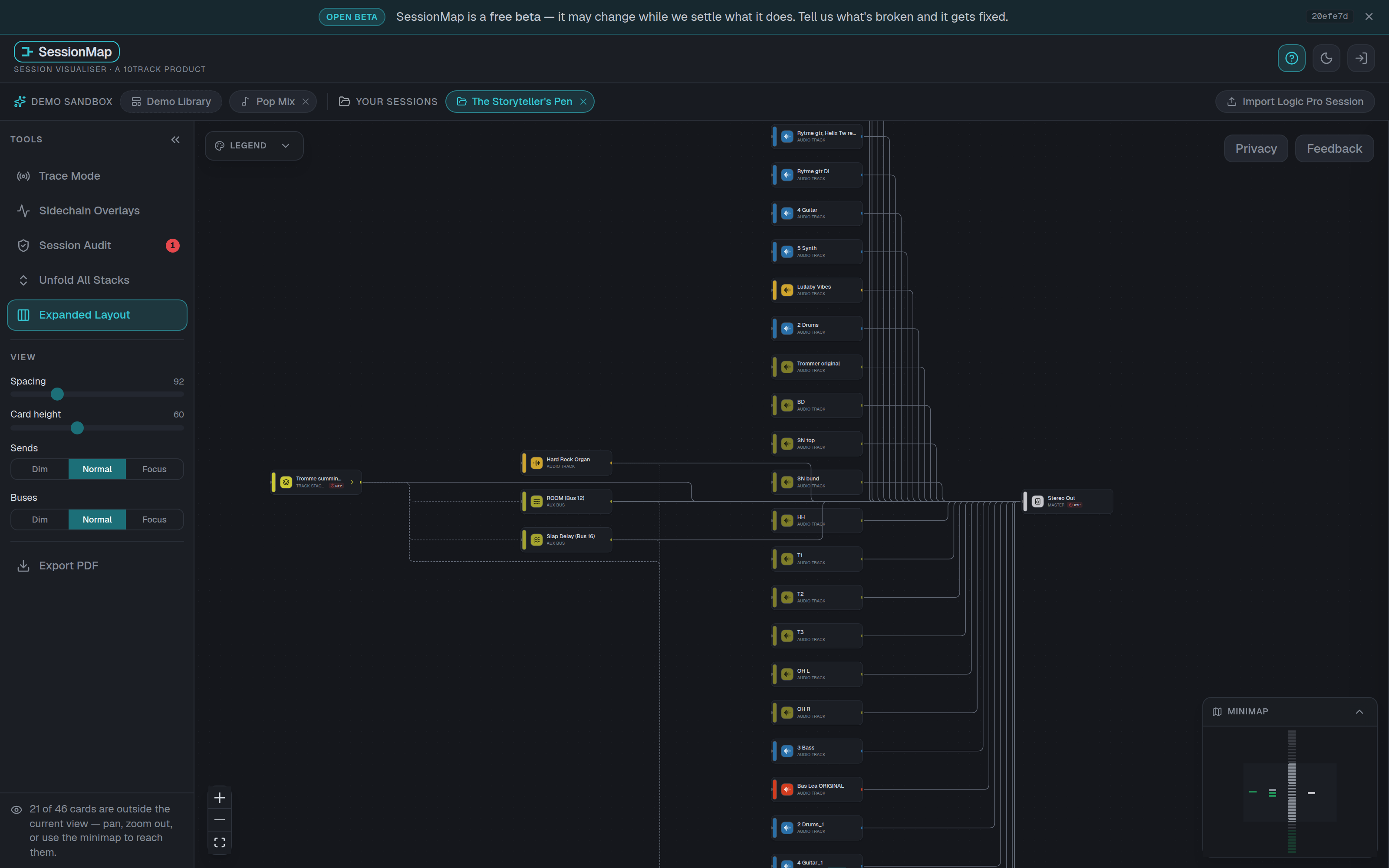Click the Slap Delay (Bus 16) icon
This screenshot has width=1389, height=868.
tap(537, 539)
